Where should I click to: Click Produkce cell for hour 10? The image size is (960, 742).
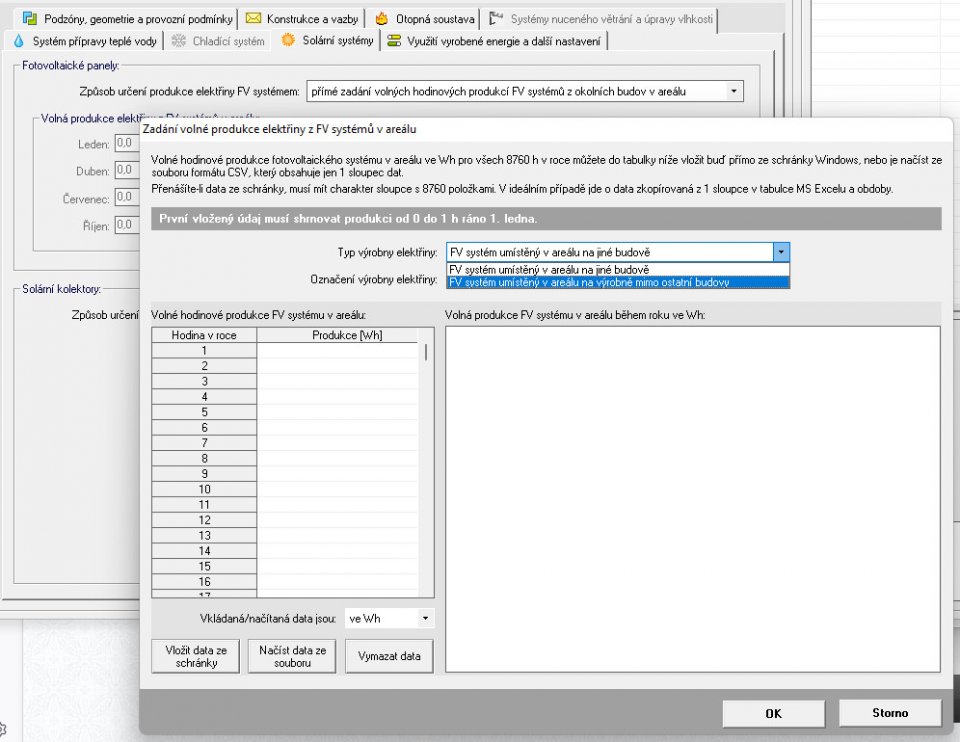click(337, 489)
